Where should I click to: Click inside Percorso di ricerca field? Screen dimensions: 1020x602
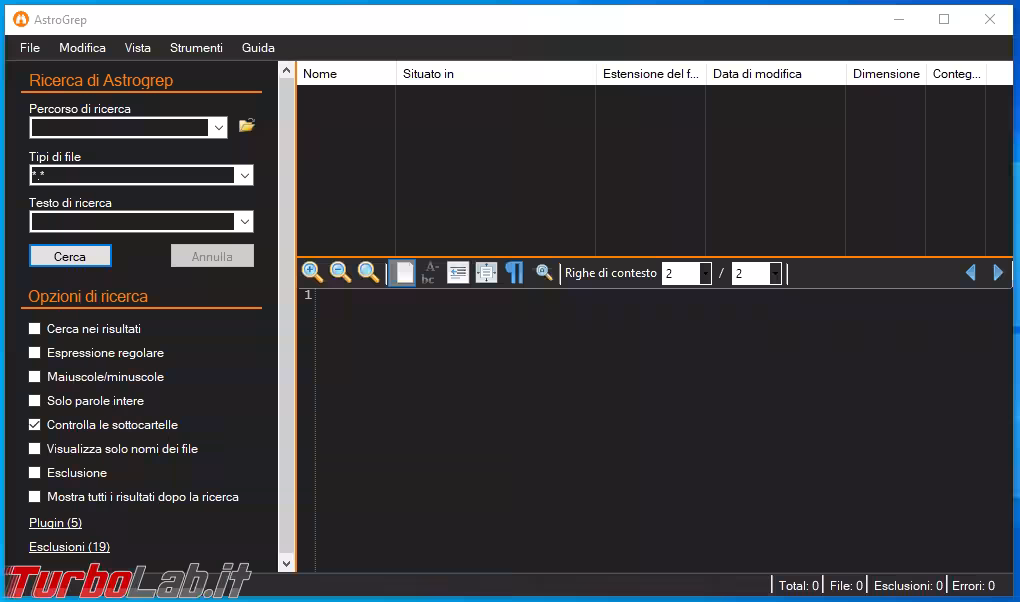tap(119, 128)
